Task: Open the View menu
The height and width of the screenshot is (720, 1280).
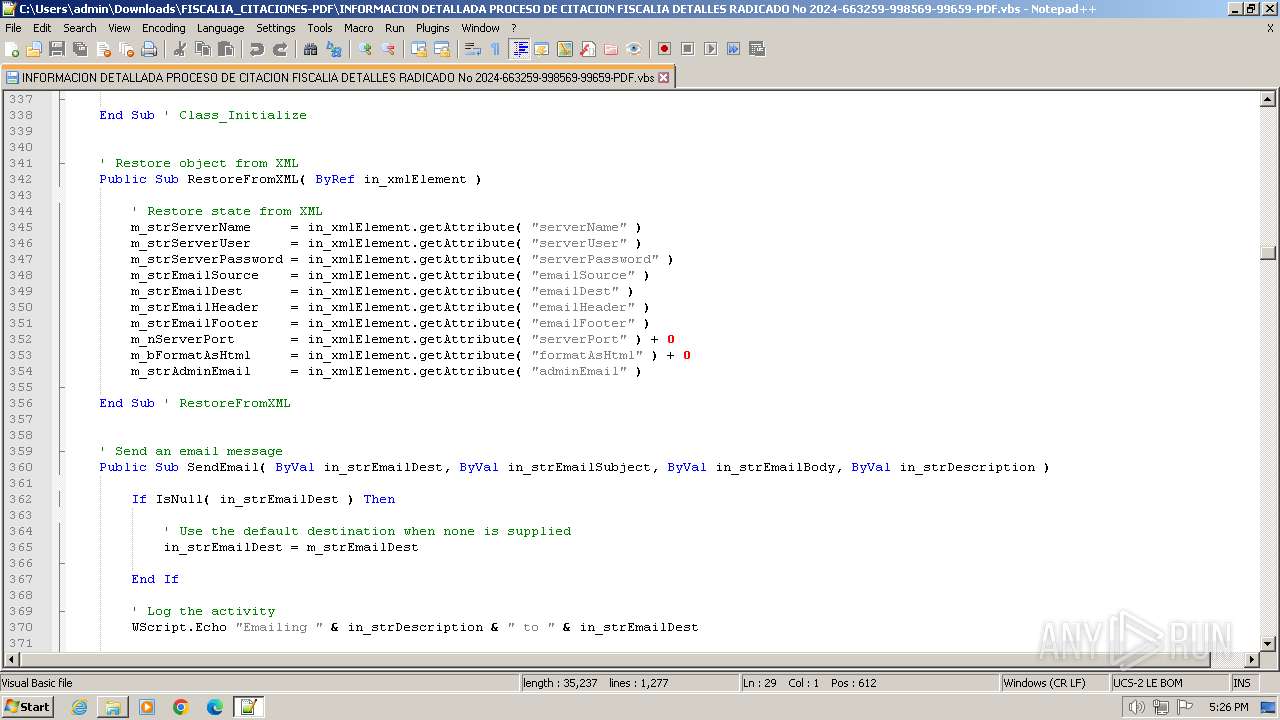Action: (x=119, y=28)
